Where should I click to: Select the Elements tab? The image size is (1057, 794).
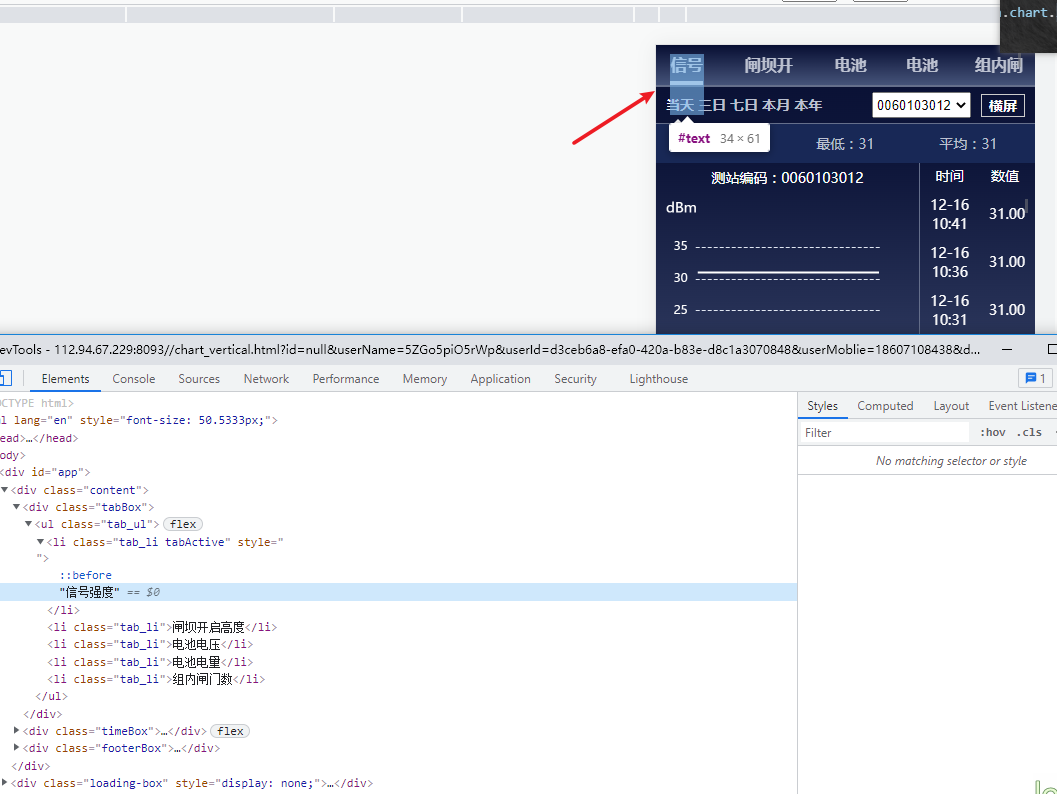coord(65,379)
